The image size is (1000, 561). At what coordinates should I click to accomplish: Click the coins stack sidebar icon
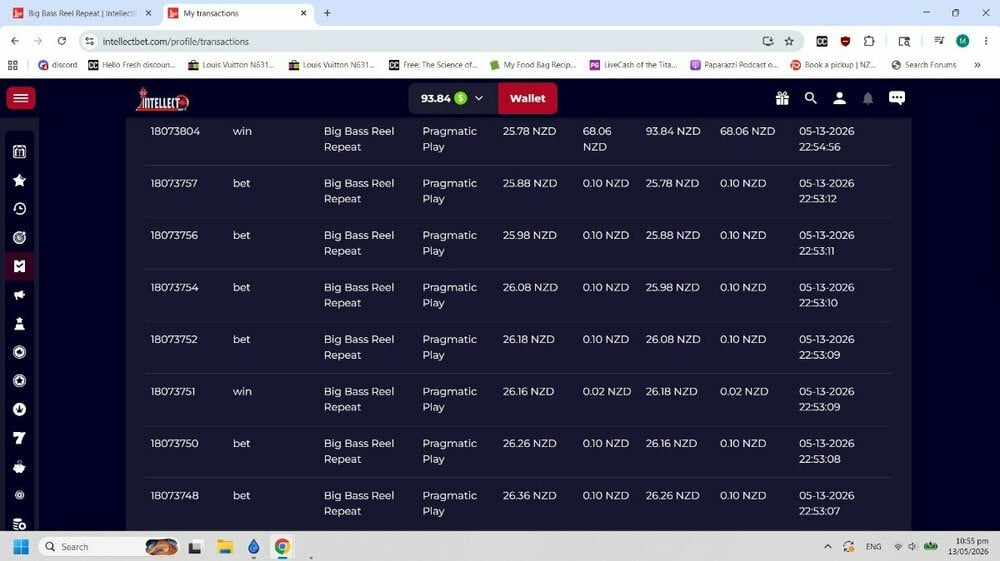(20, 524)
